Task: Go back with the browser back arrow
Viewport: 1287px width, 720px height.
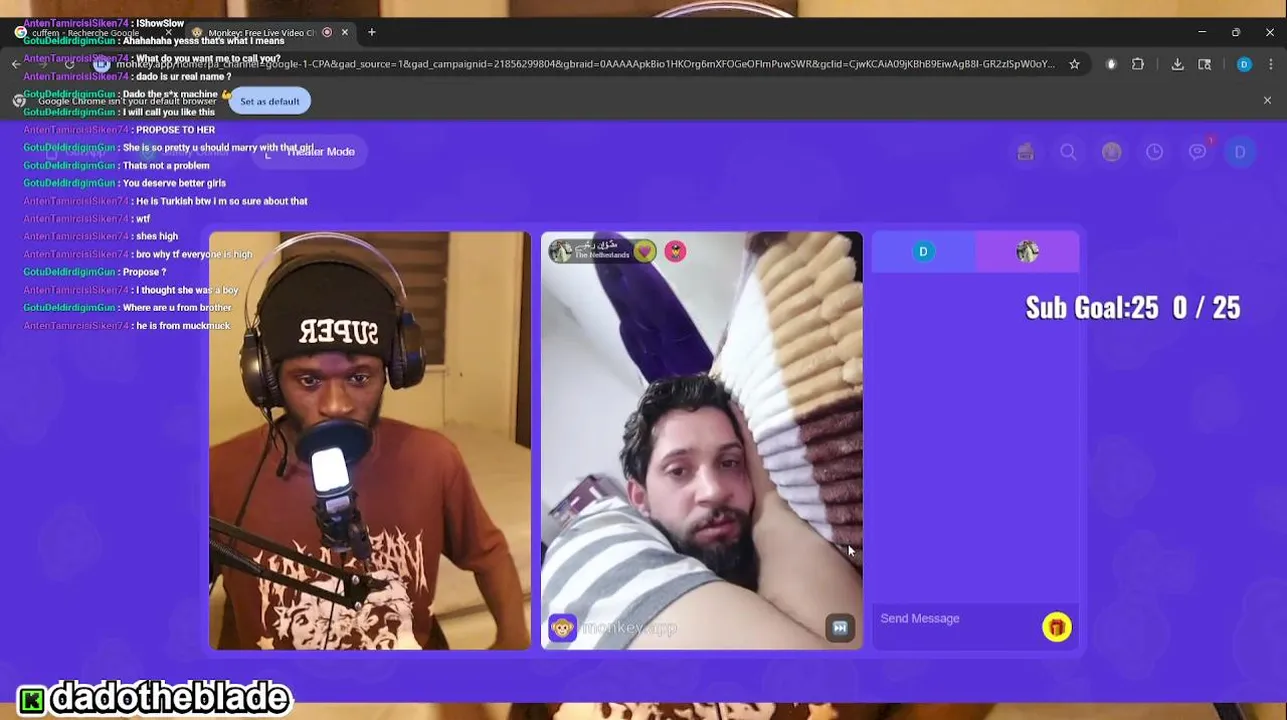Action: [17, 64]
